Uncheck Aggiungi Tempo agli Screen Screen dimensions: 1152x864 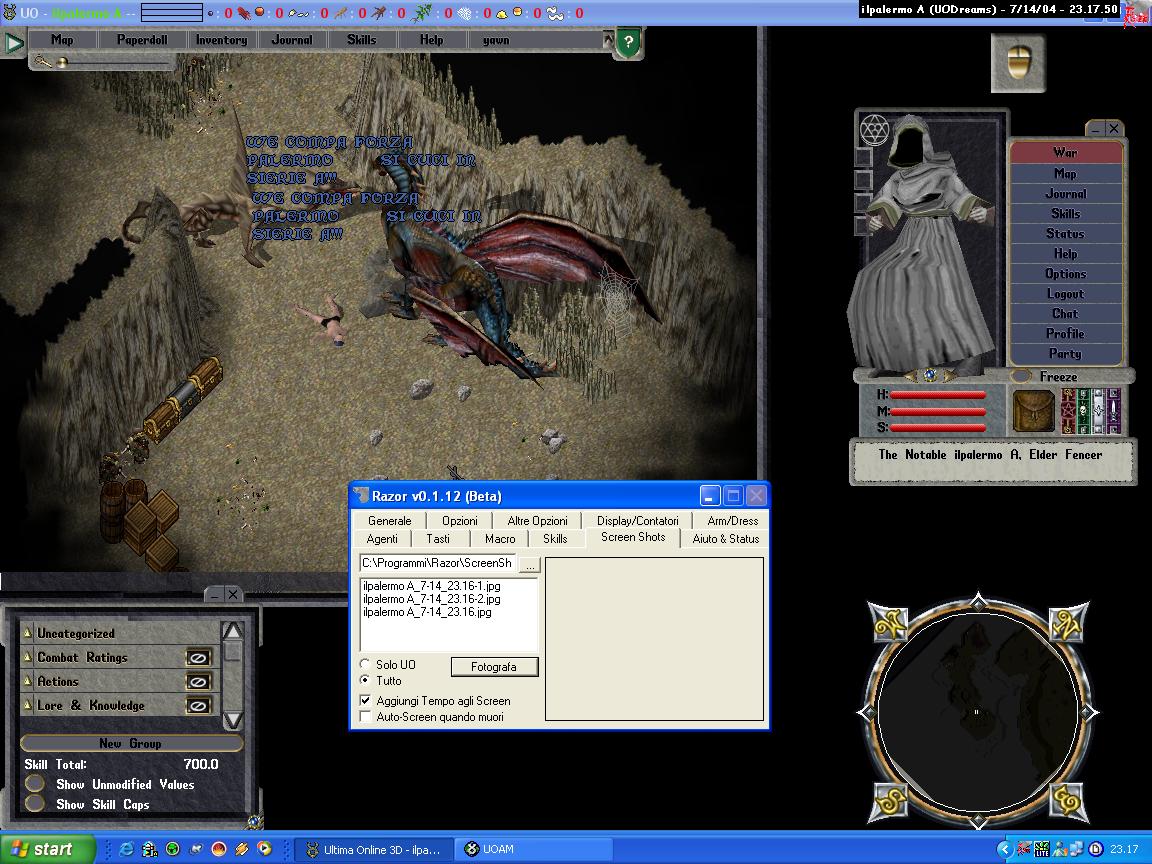365,701
